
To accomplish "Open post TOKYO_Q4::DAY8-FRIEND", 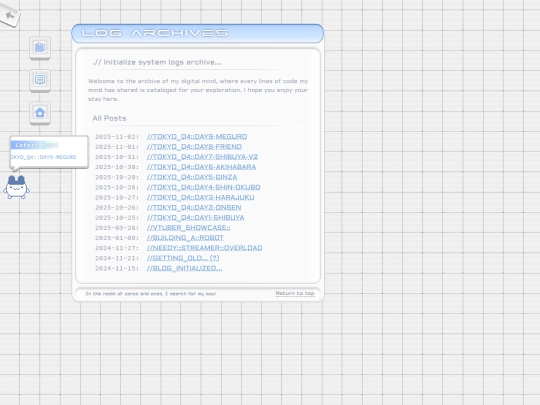I will point(194,147).
